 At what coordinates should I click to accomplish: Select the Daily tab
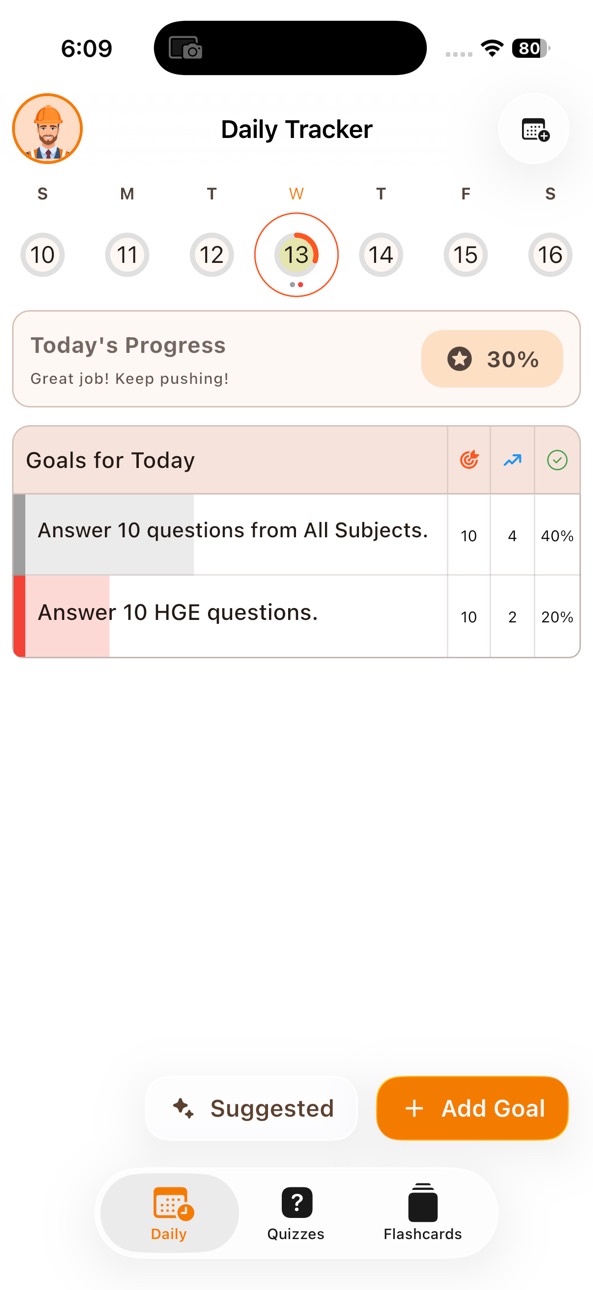169,1213
